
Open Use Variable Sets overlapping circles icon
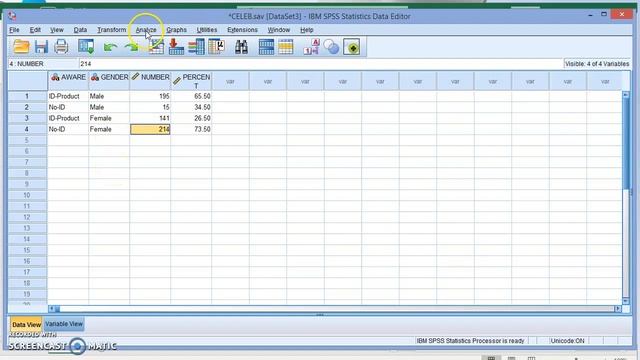click(331, 47)
